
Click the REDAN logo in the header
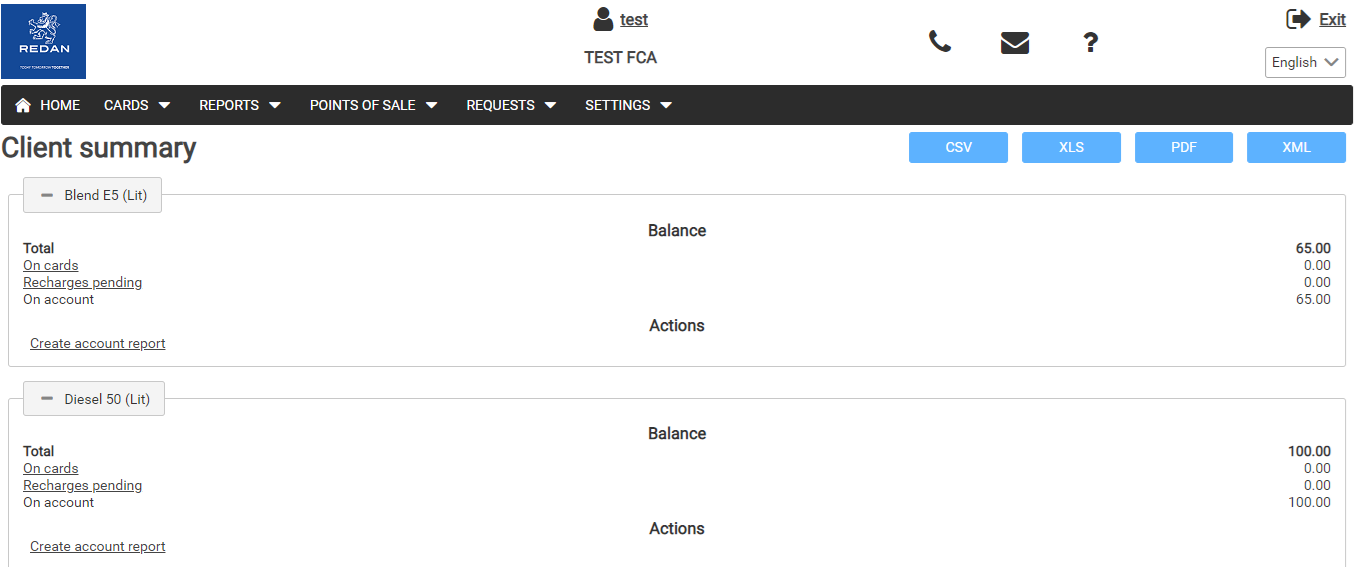click(44, 41)
